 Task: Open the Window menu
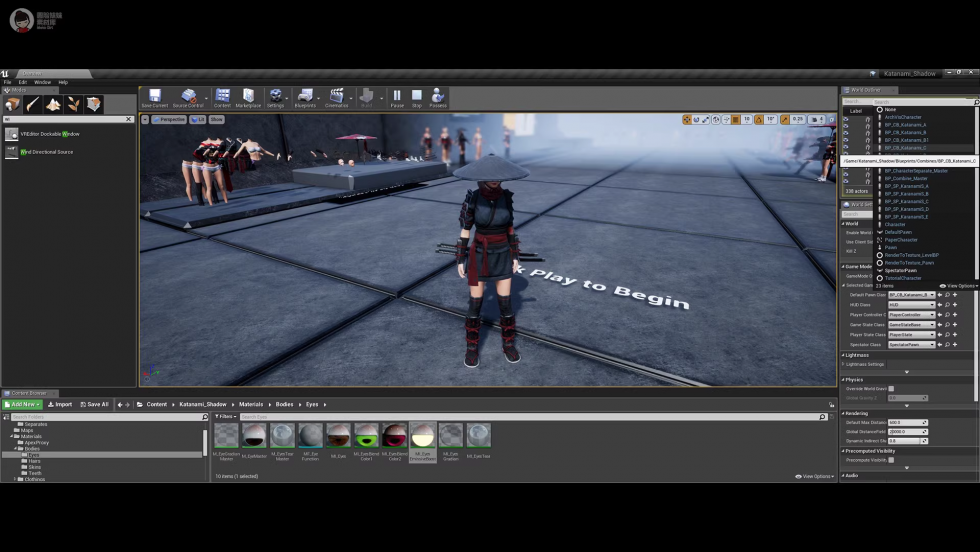(42, 82)
